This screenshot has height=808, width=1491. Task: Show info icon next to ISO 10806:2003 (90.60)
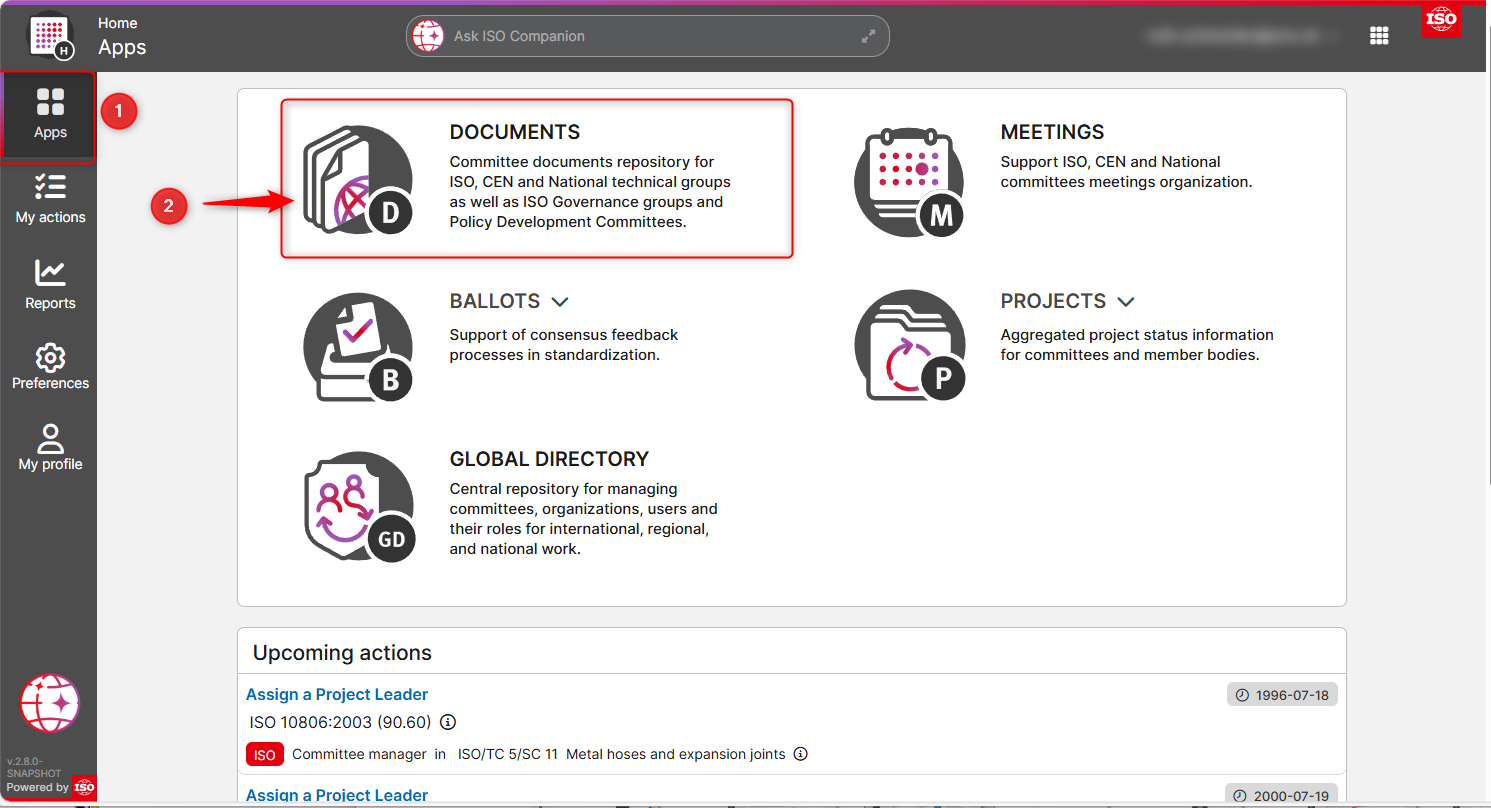click(448, 722)
